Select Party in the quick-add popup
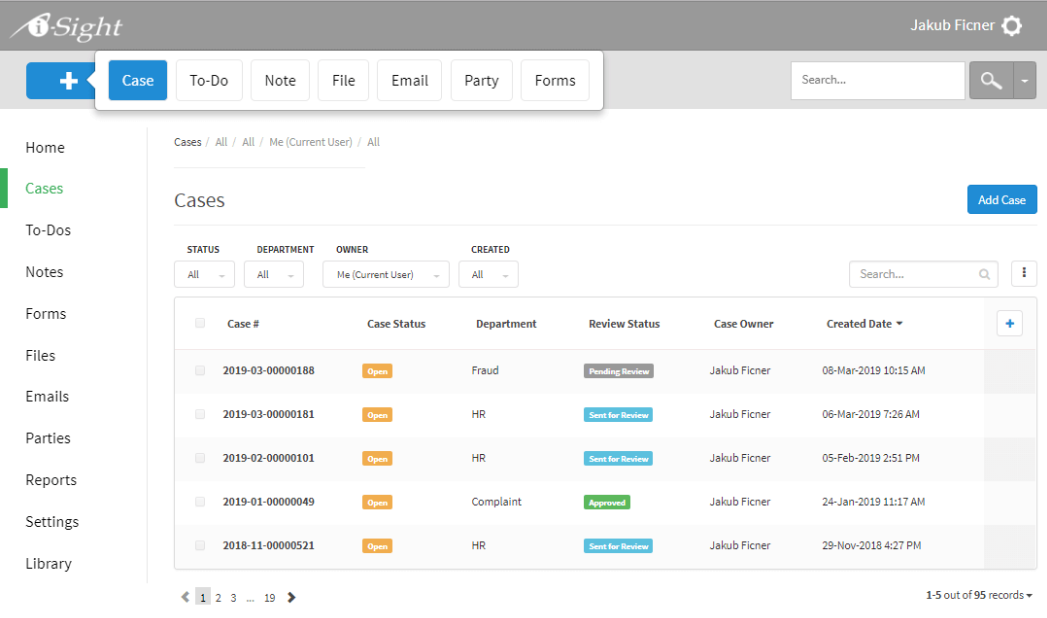The width and height of the screenshot is (1047, 618). [481, 80]
